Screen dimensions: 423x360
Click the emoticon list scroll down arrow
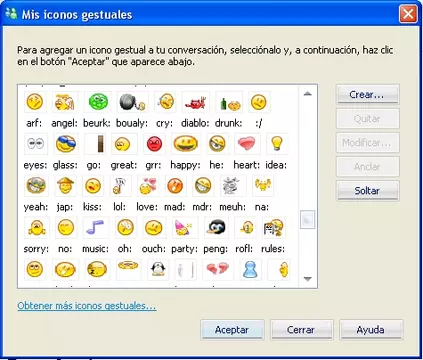pos(307,279)
